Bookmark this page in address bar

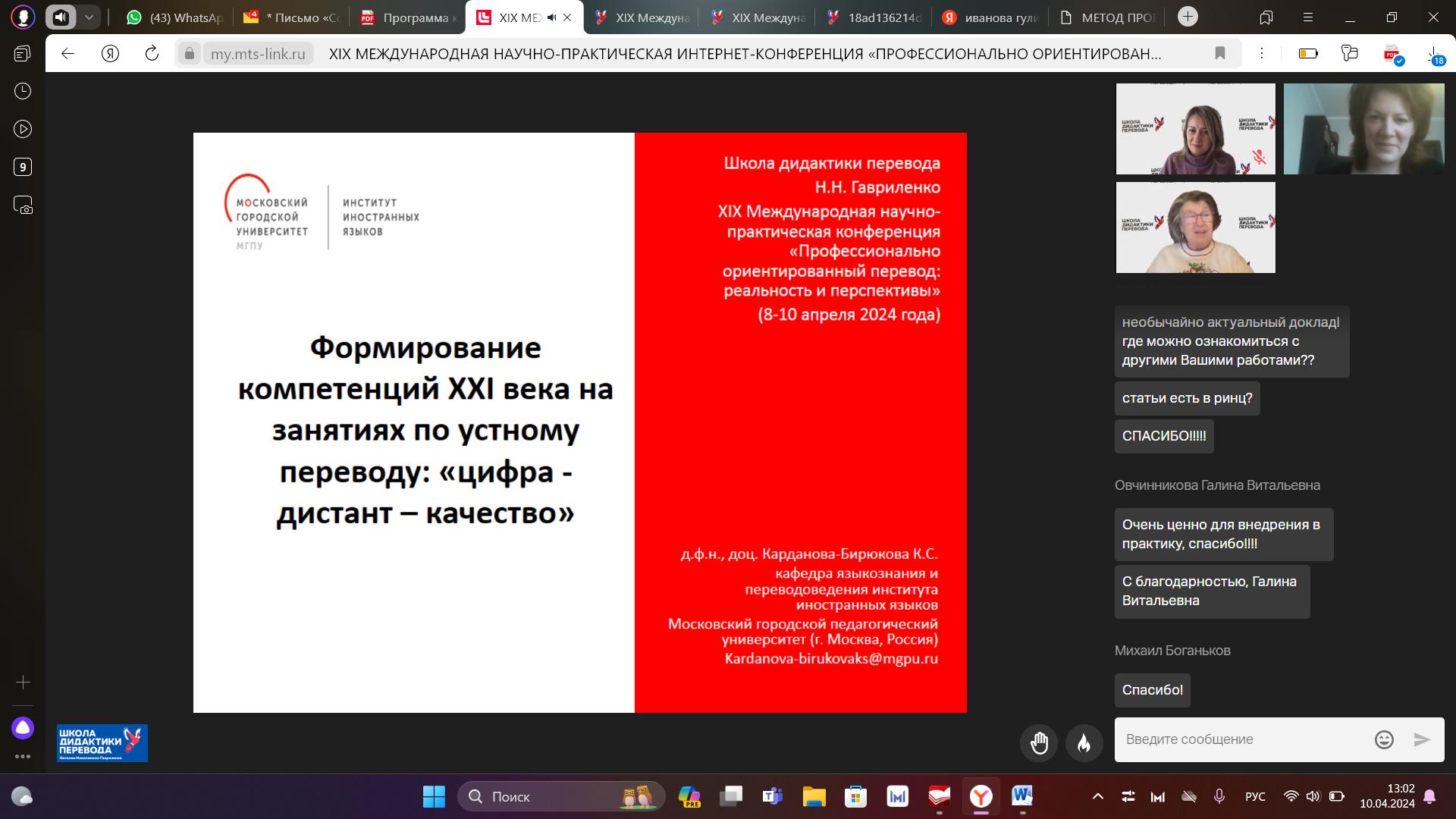point(1220,53)
